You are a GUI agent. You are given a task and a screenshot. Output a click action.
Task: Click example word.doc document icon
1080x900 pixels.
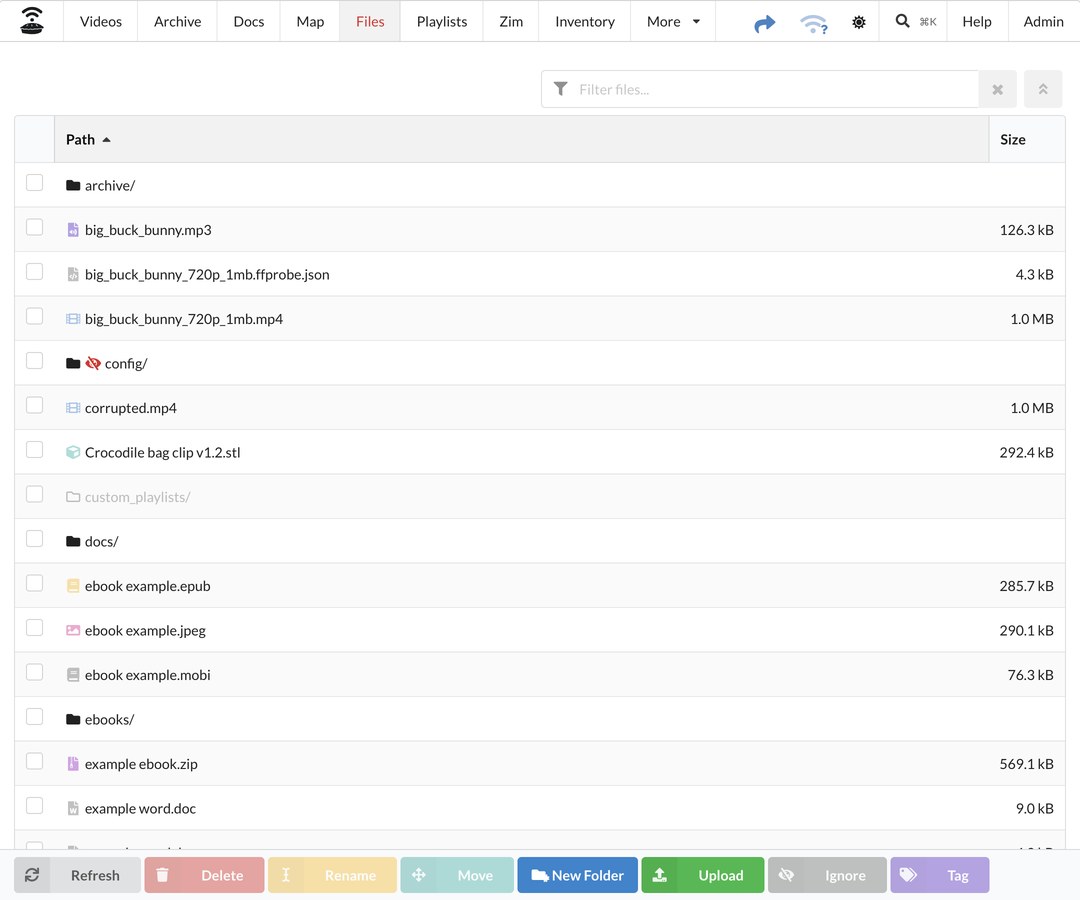73,808
